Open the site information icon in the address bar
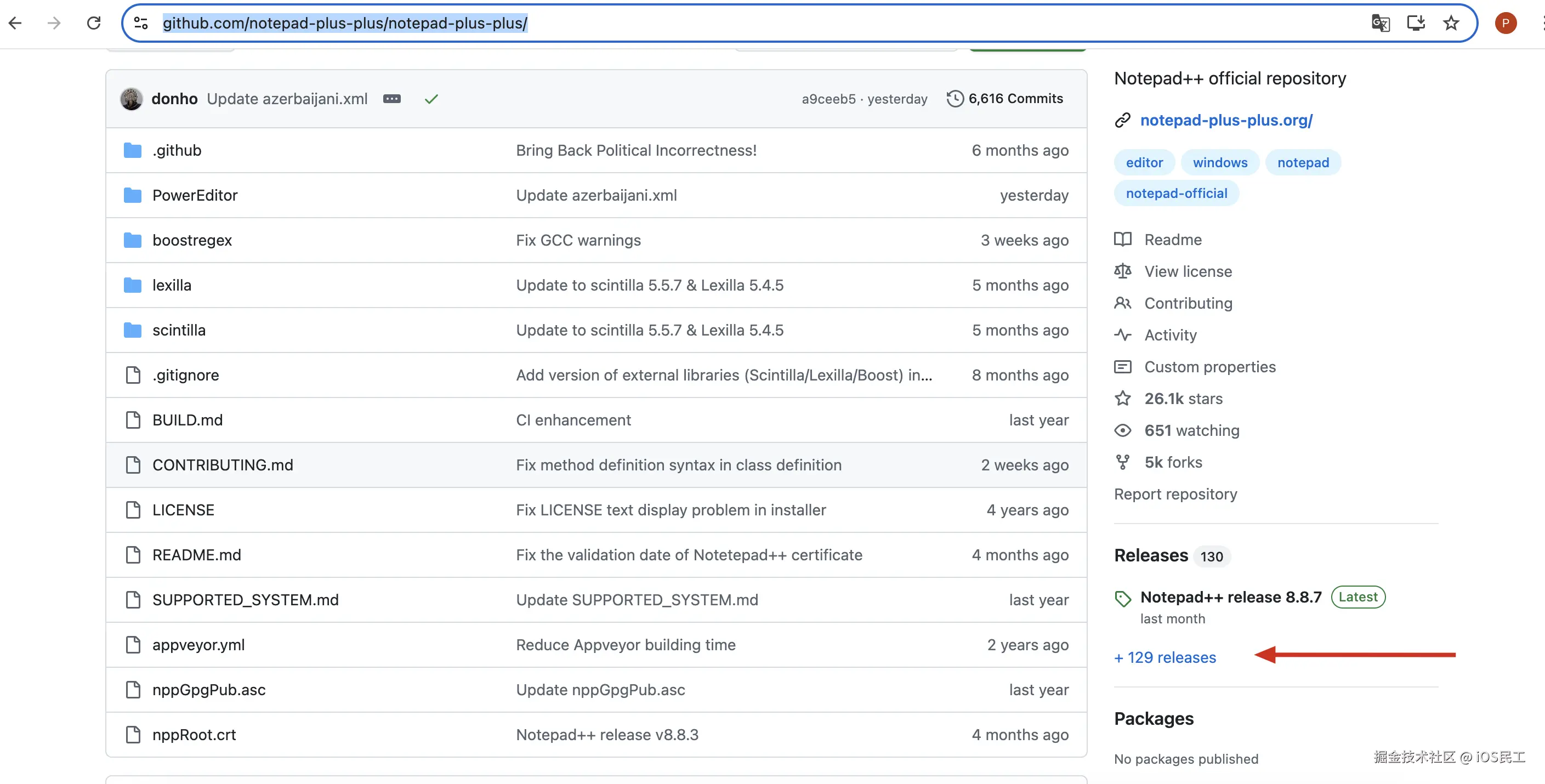Image resolution: width=1545 pixels, height=784 pixels. pyautogui.click(x=141, y=23)
